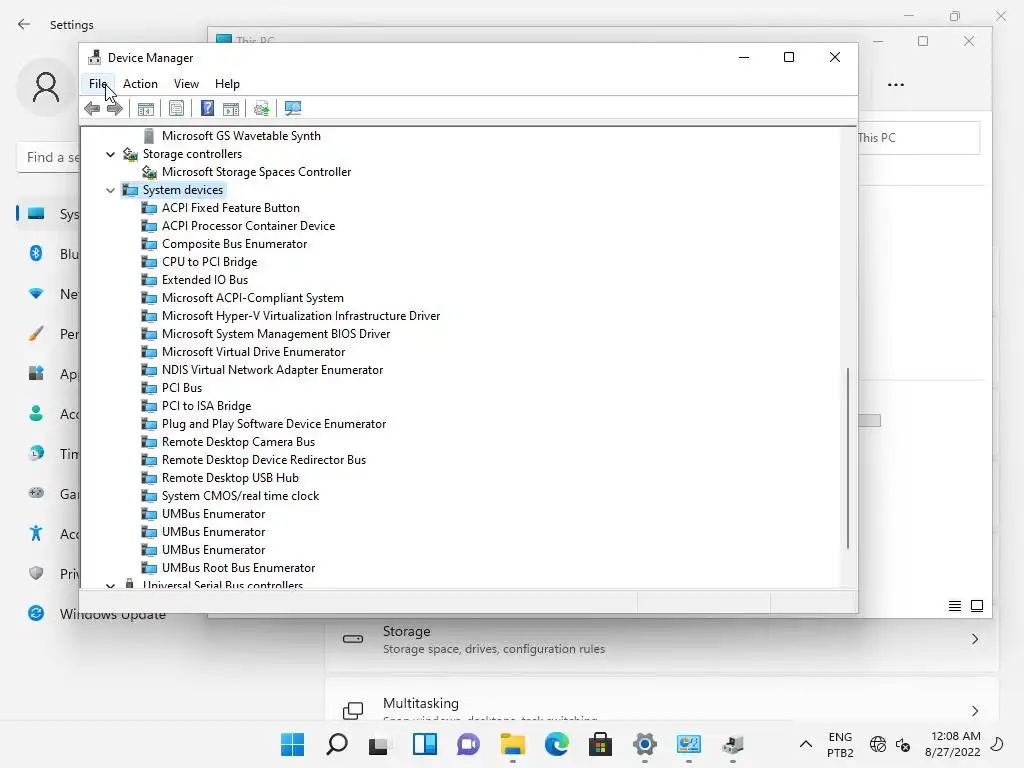
Task: Open Storage settings row
Action: click(662, 639)
